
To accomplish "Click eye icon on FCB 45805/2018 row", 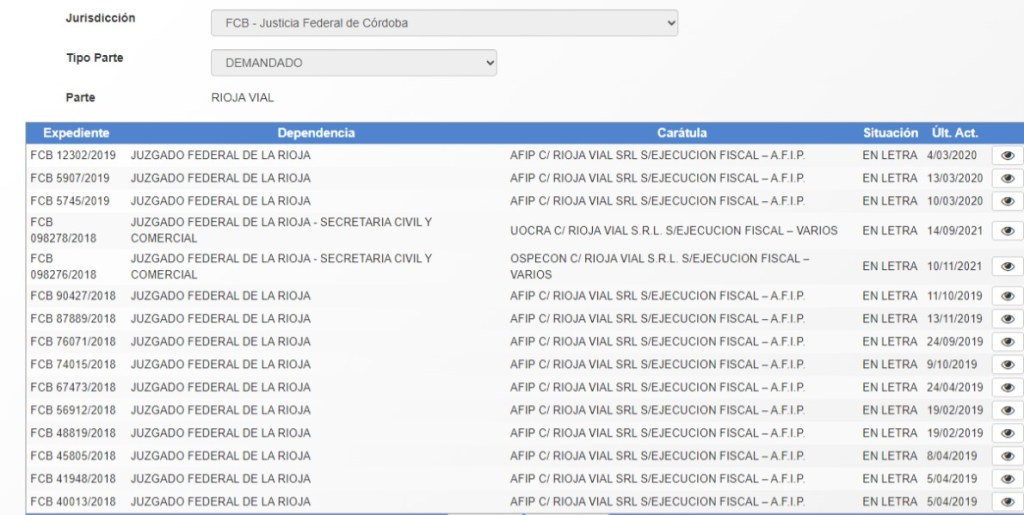I will click(x=1007, y=456).
